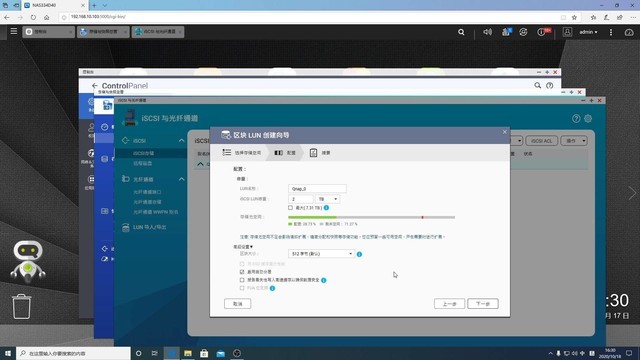Toggle the enabled space reclaim checkbox
This screenshot has height=360, width=640.
[242, 272]
